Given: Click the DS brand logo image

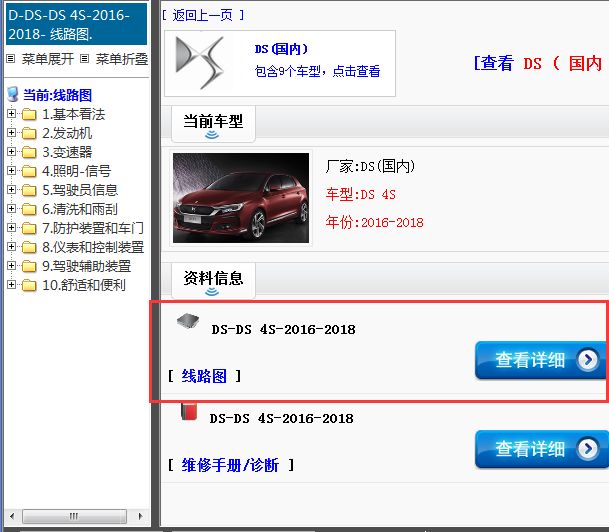Looking at the screenshot, I should click(x=200, y=63).
